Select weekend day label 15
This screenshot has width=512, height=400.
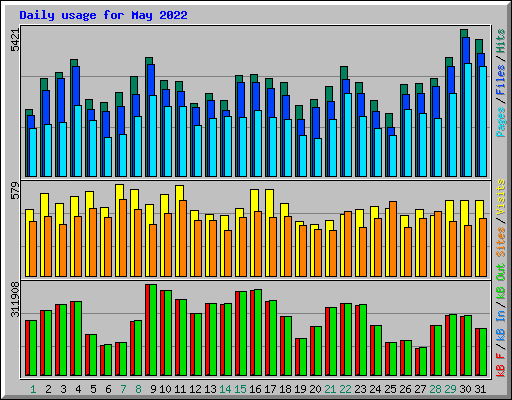tap(240, 389)
